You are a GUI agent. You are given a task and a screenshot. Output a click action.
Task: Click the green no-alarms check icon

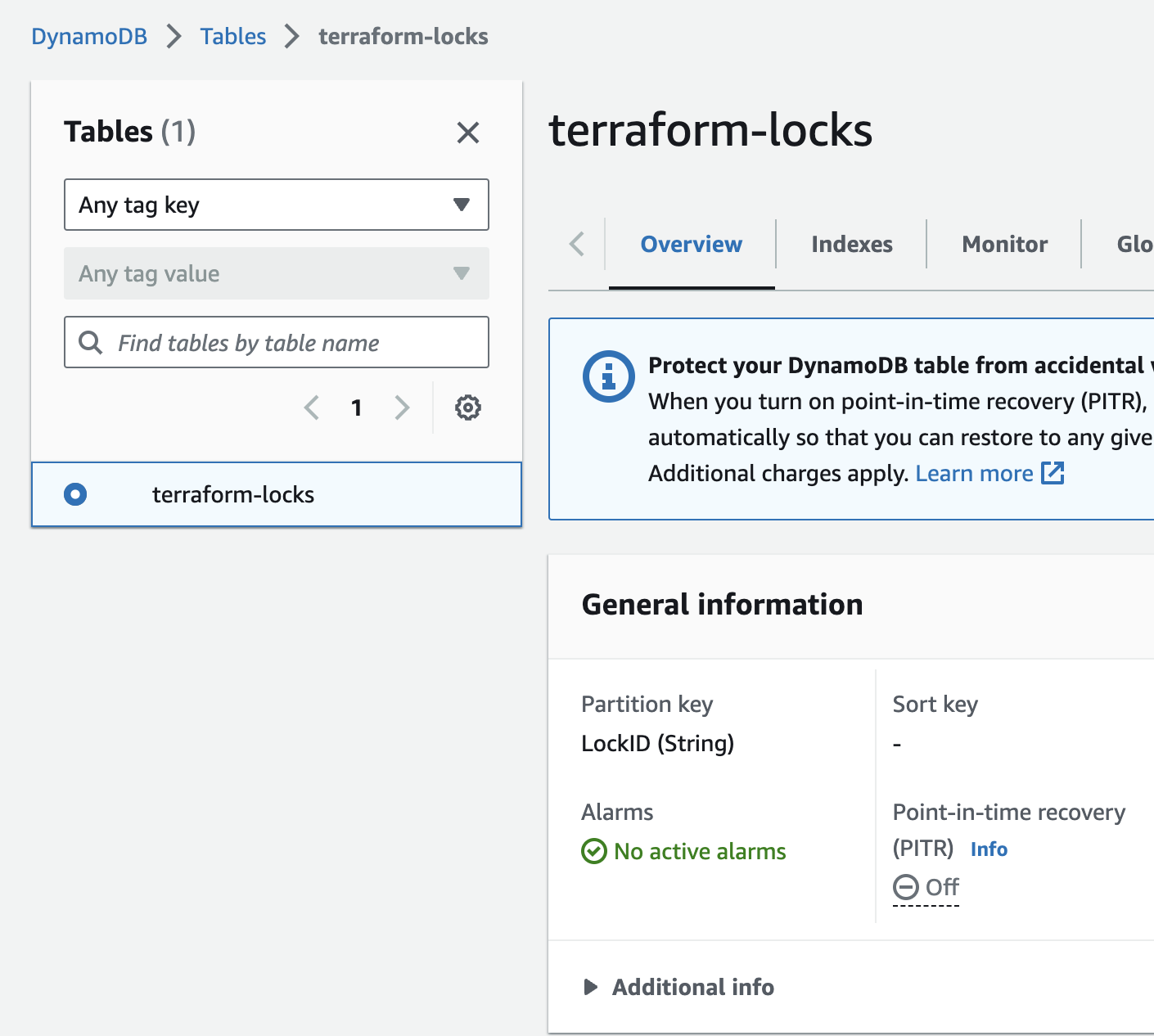(x=593, y=852)
